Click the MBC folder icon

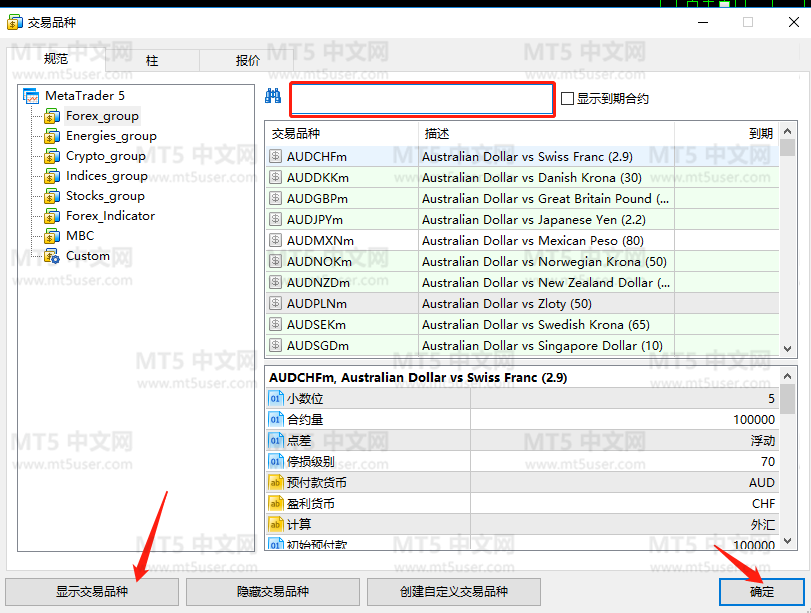tap(52, 236)
